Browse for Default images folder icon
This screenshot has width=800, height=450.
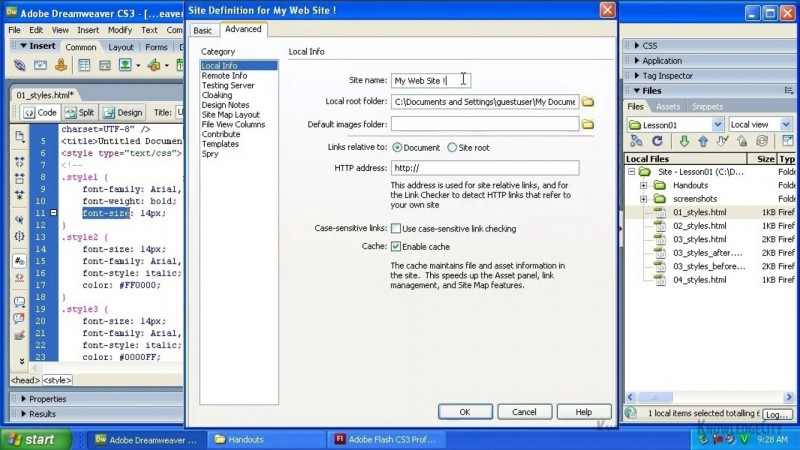click(x=588, y=124)
